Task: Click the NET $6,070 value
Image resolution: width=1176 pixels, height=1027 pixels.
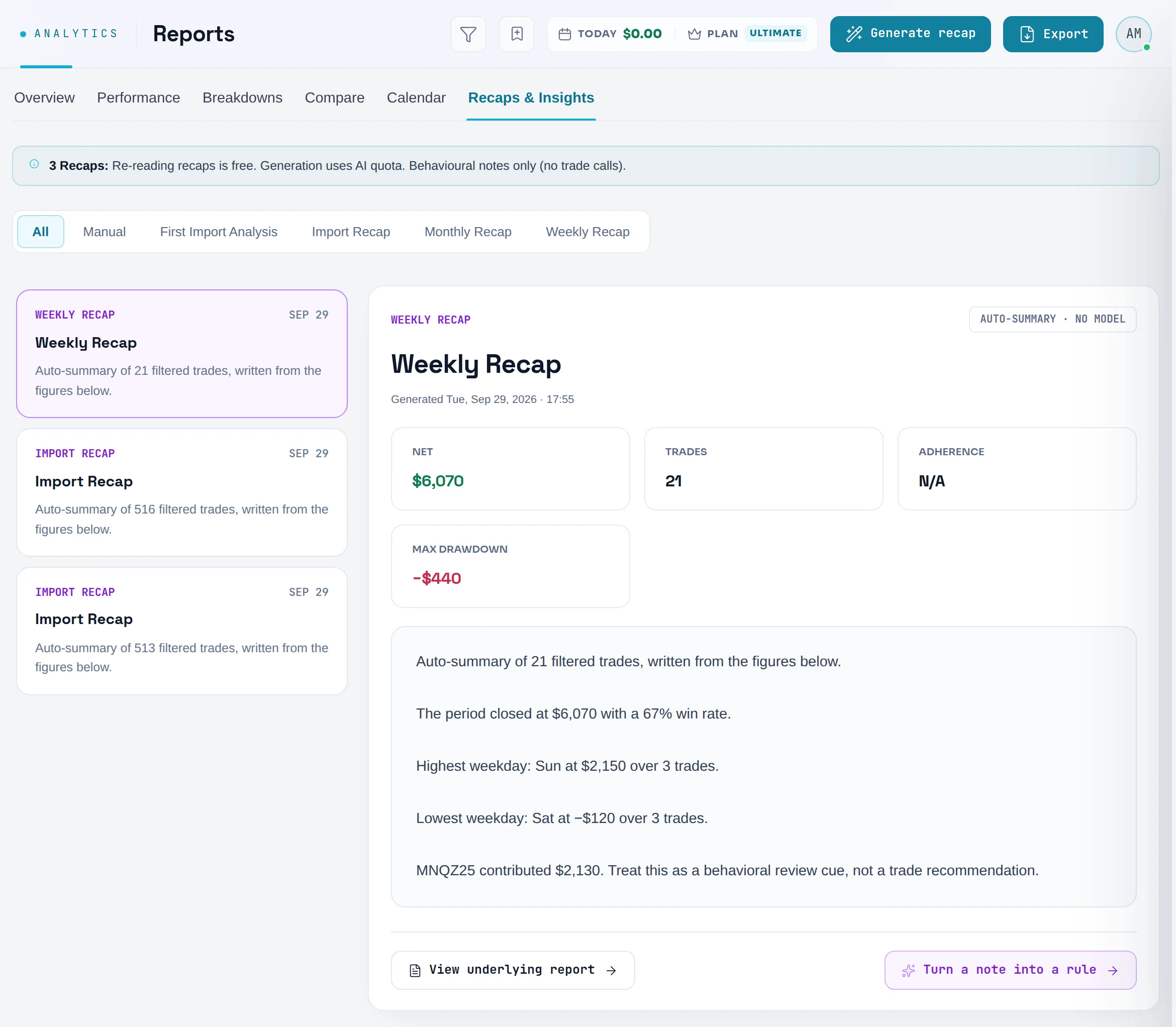Action: coord(438,481)
